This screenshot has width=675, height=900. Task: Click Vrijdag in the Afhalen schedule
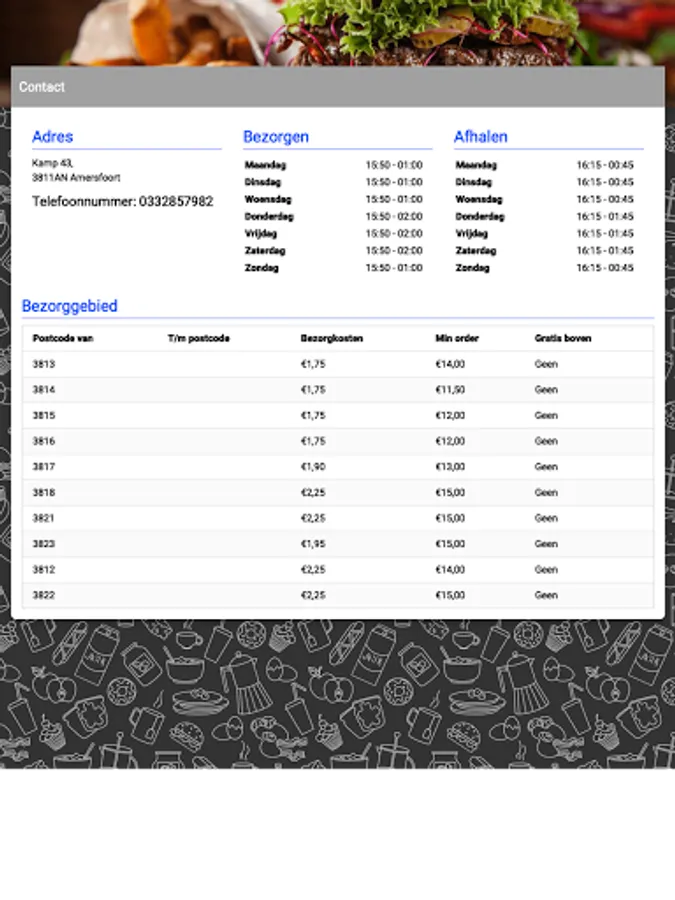pos(472,234)
